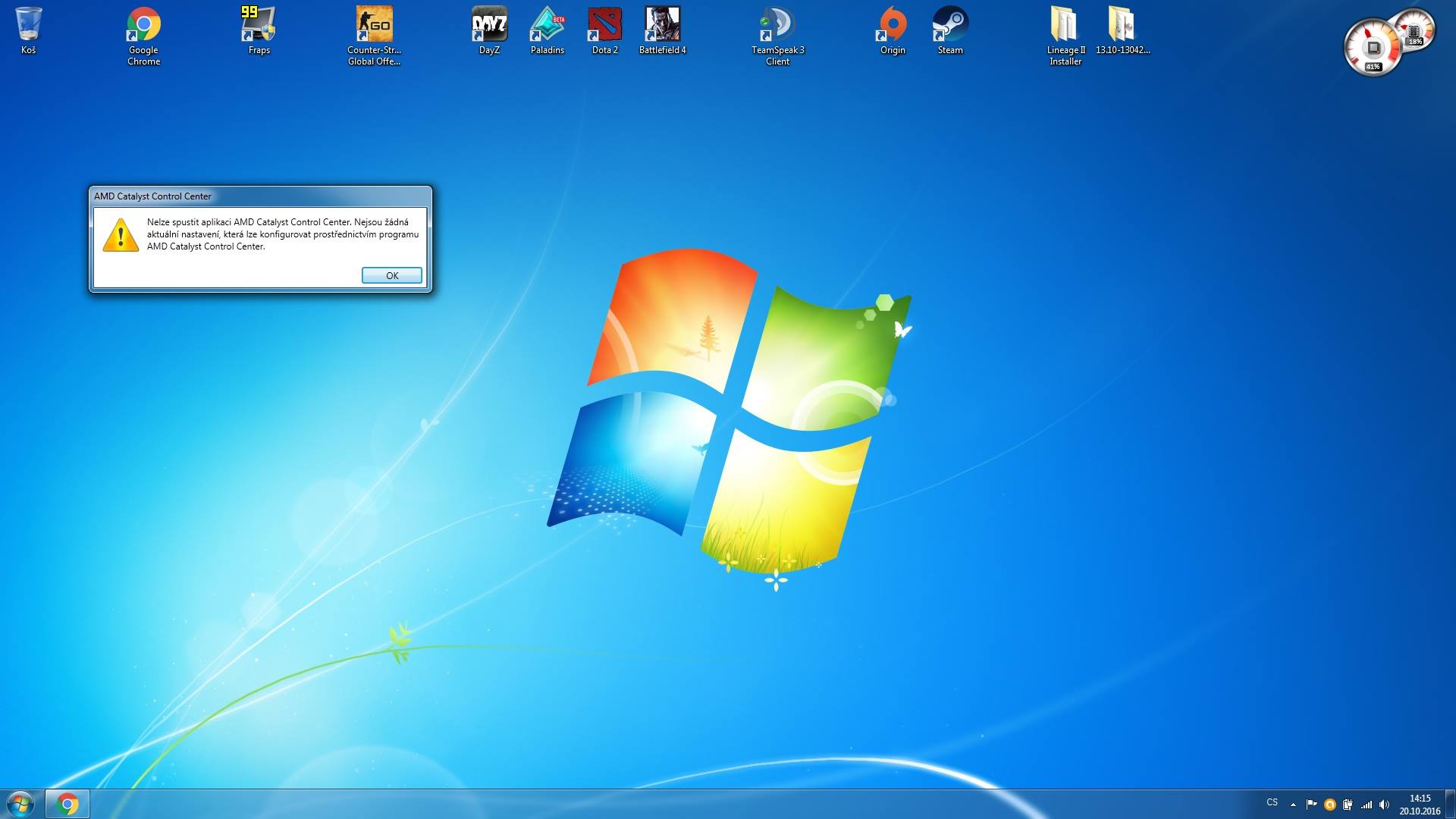The width and height of the screenshot is (1456, 819).
Task: Click the orange Origin tray icon
Action: [1329, 805]
